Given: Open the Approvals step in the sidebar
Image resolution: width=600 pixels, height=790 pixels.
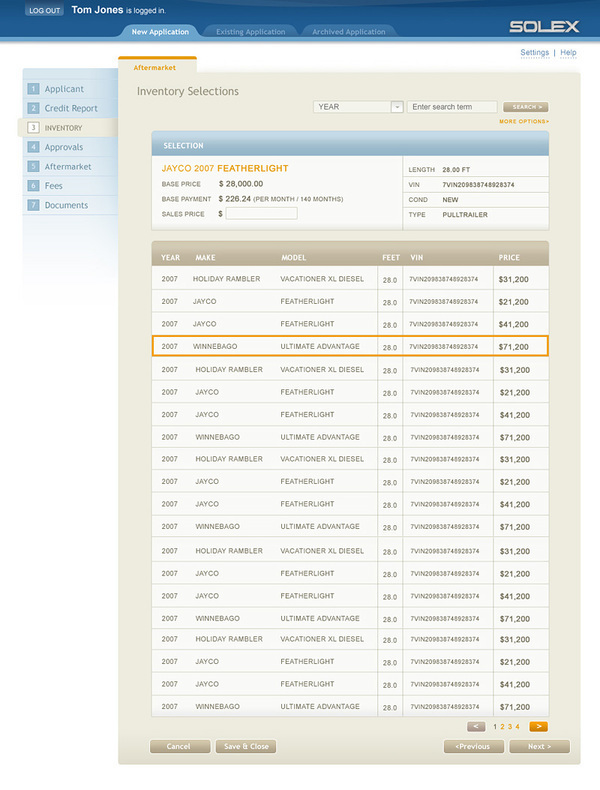Looking at the screenshot, I should (63, 147).
